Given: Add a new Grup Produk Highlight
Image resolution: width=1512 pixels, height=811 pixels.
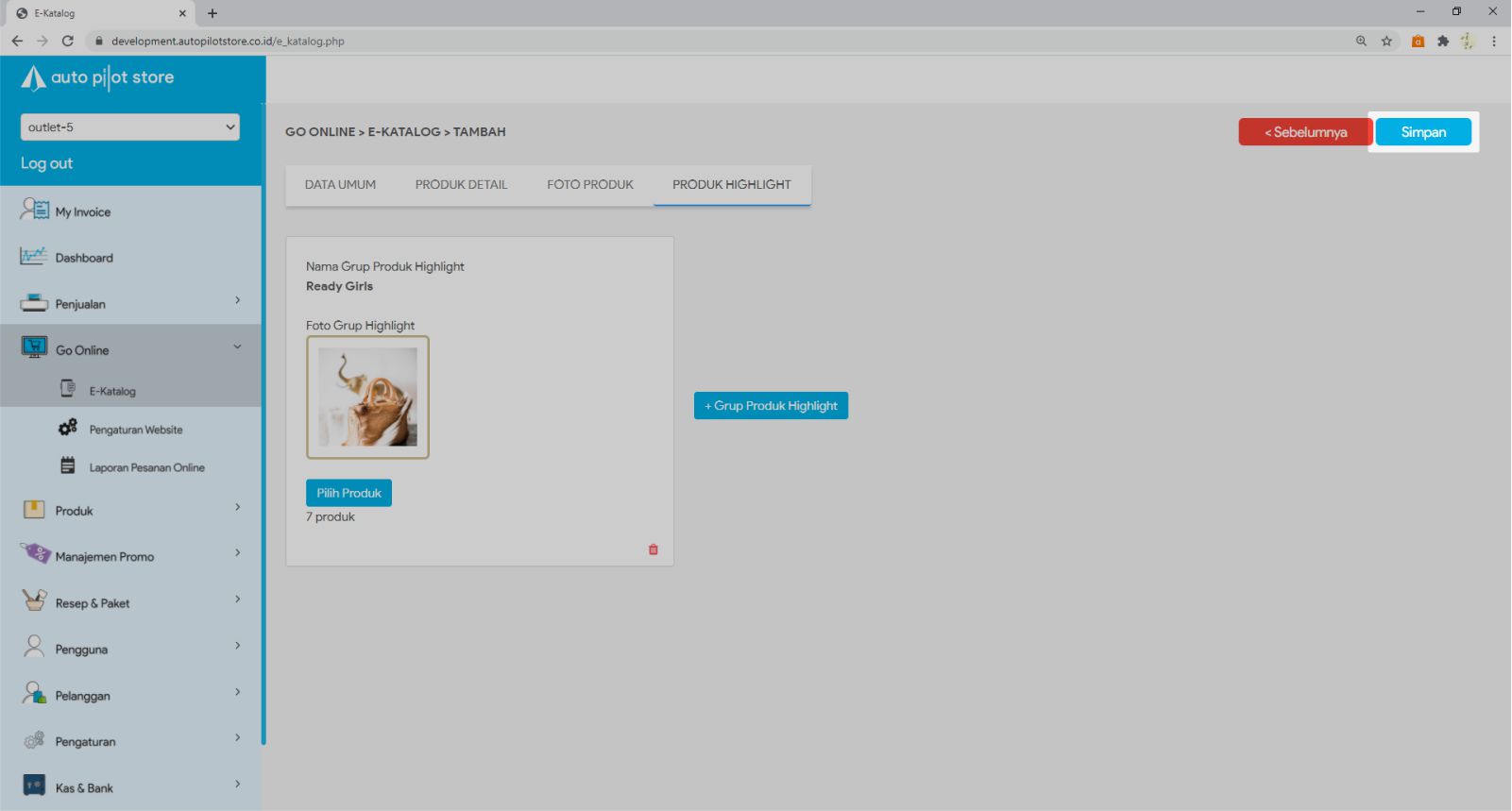Looking at the screenshot, I should coord(771,406).
